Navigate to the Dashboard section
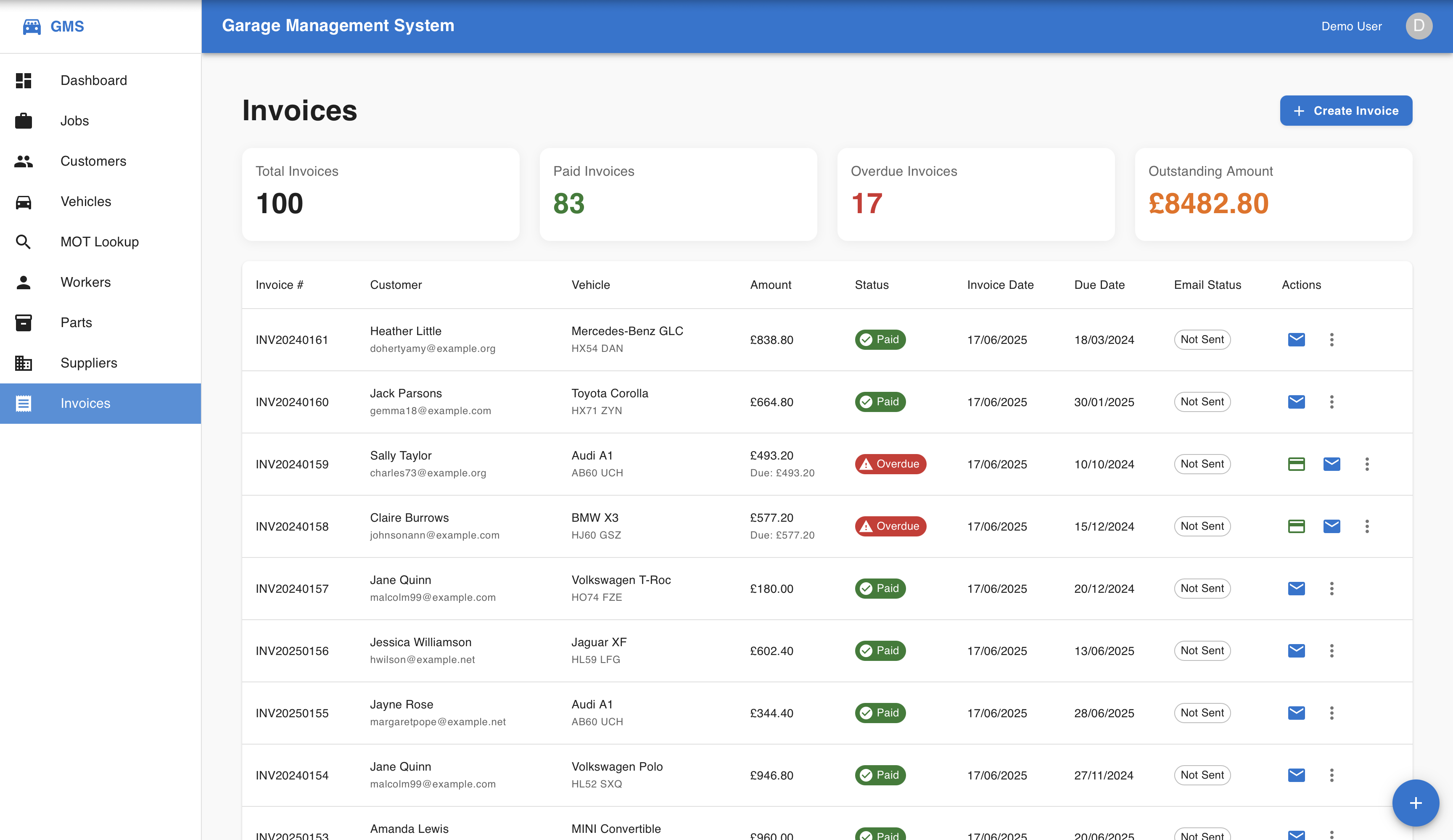The image size is (1453, 840). point(93,80)
